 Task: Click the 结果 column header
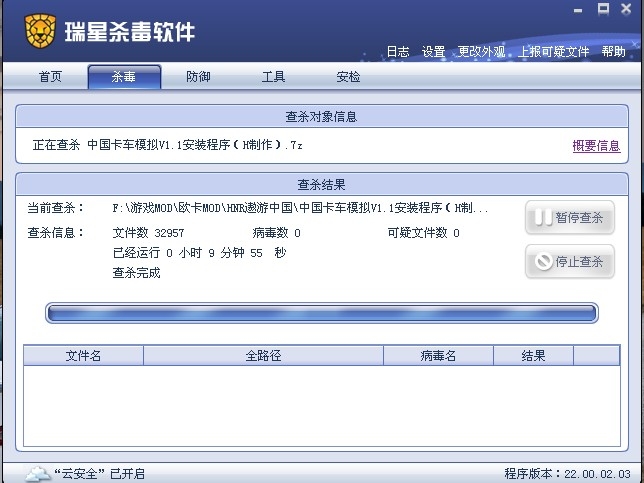pyautogui.click(x=533, y=356)
